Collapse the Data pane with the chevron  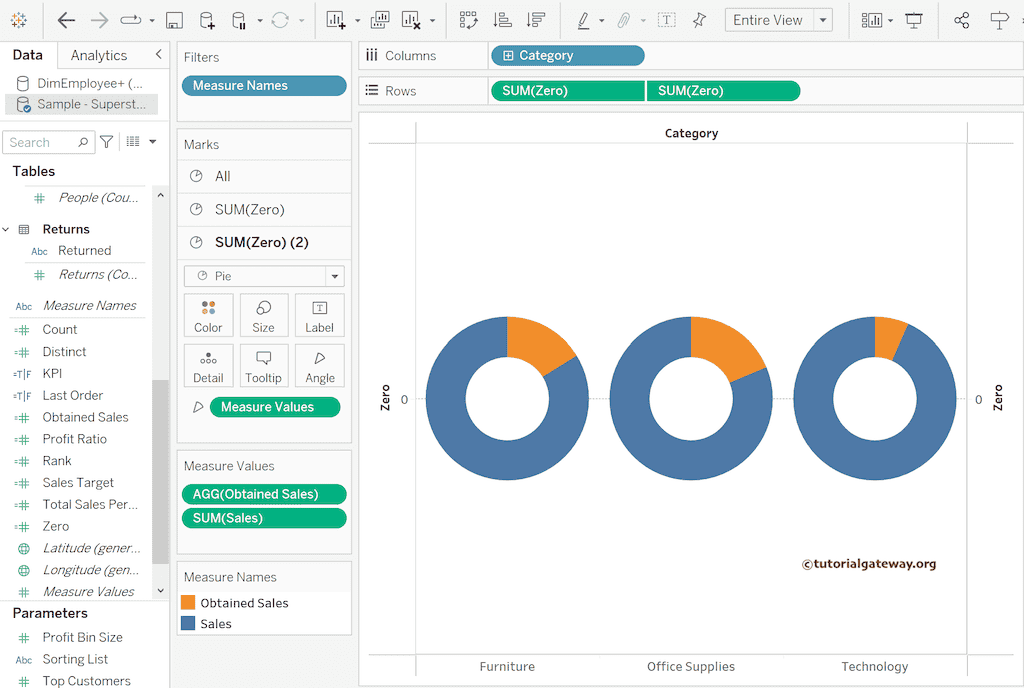(x=158, y=54)
